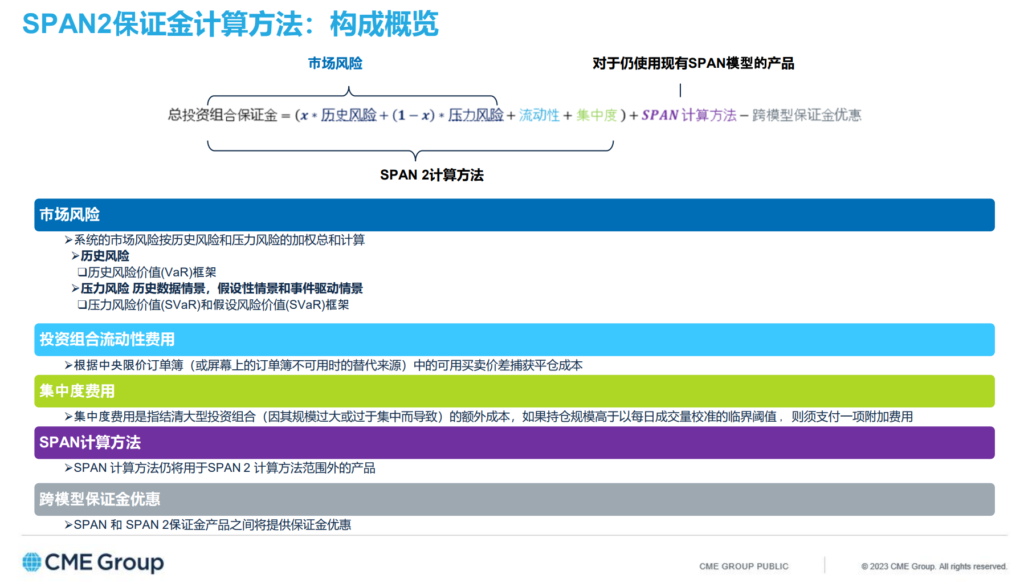Click the gray "跨模型保证金优惠" term in the formula

tap(807, 116)
